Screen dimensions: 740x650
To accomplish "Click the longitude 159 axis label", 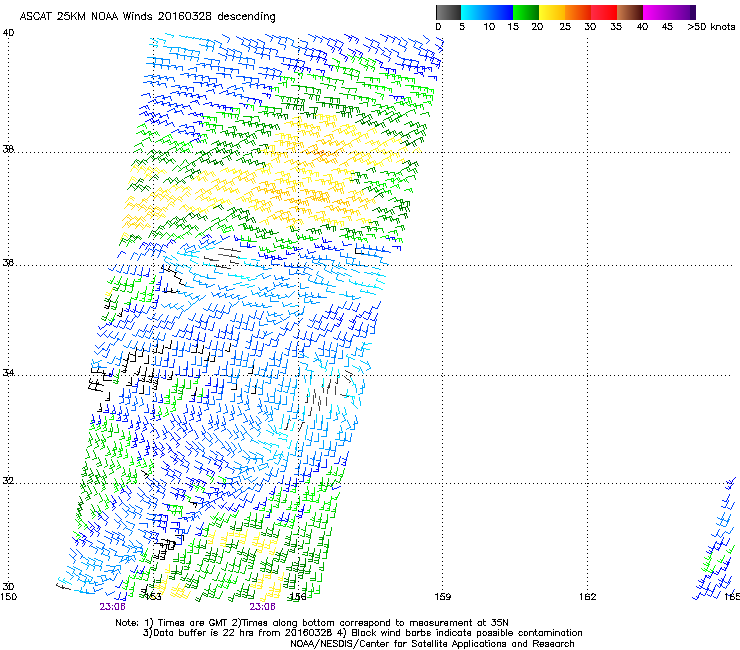I will pos(443,597).
